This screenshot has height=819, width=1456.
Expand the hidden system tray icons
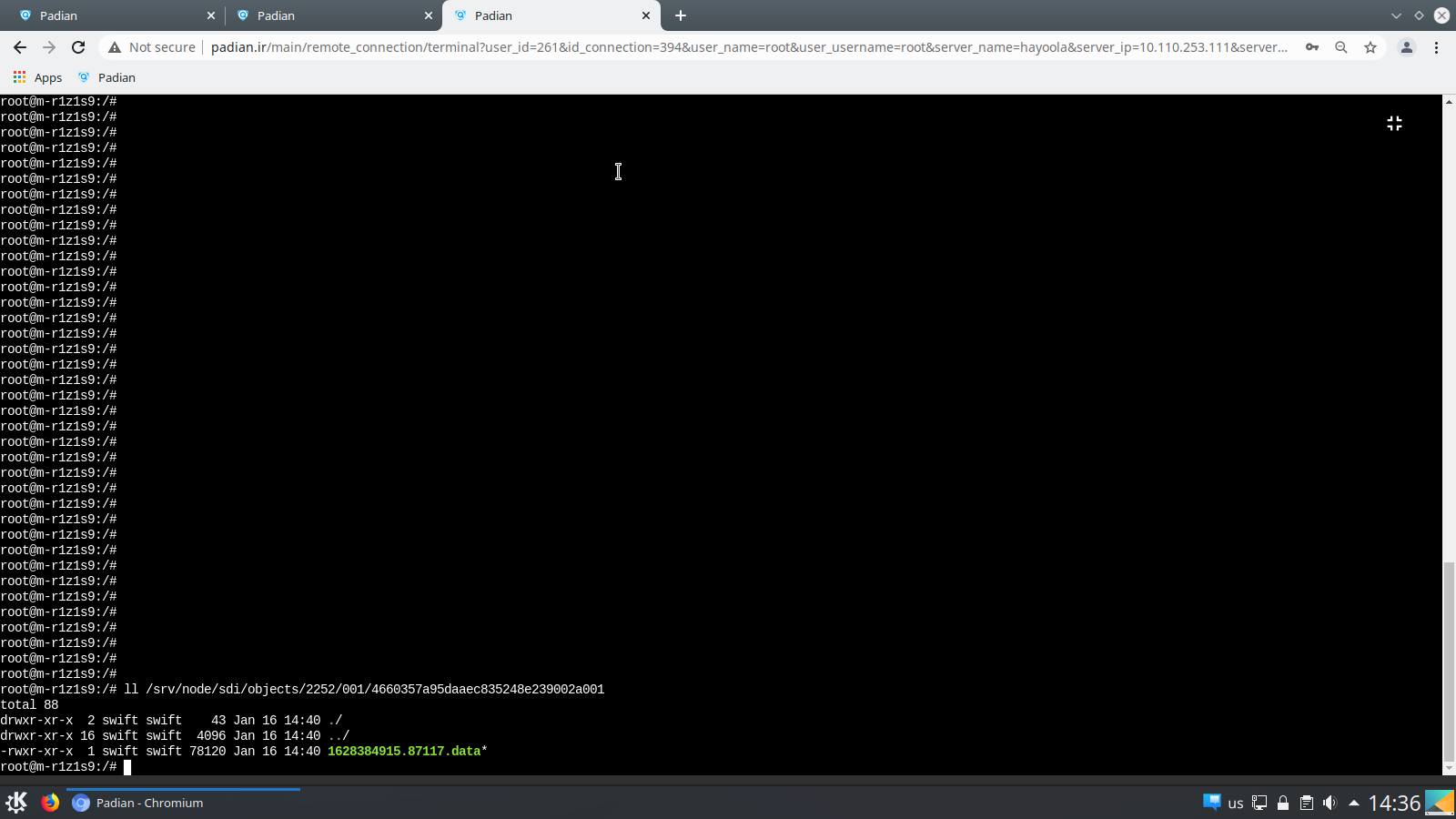point(1354,803)
